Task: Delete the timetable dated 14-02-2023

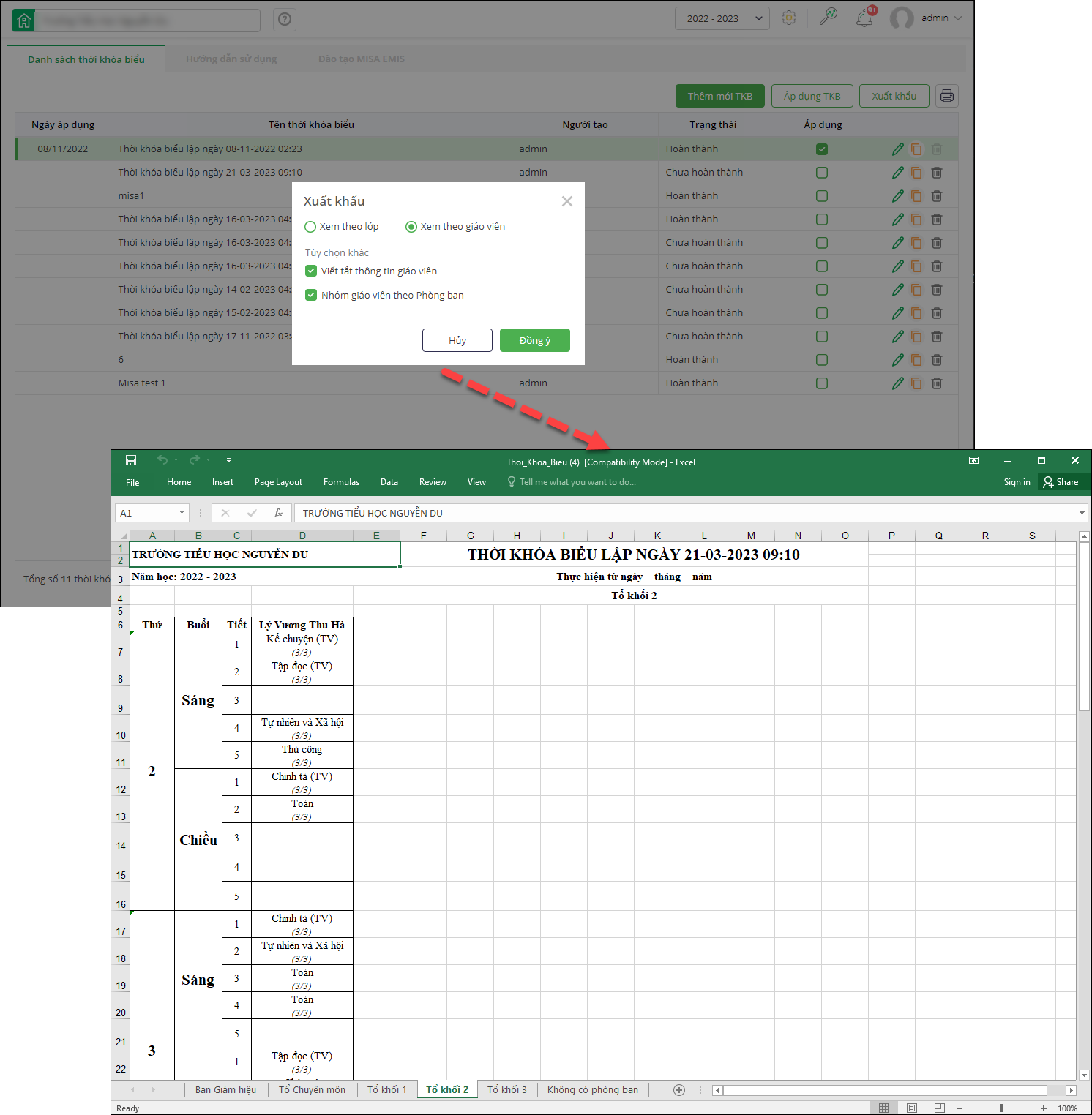Action: (x=937, y=290)
